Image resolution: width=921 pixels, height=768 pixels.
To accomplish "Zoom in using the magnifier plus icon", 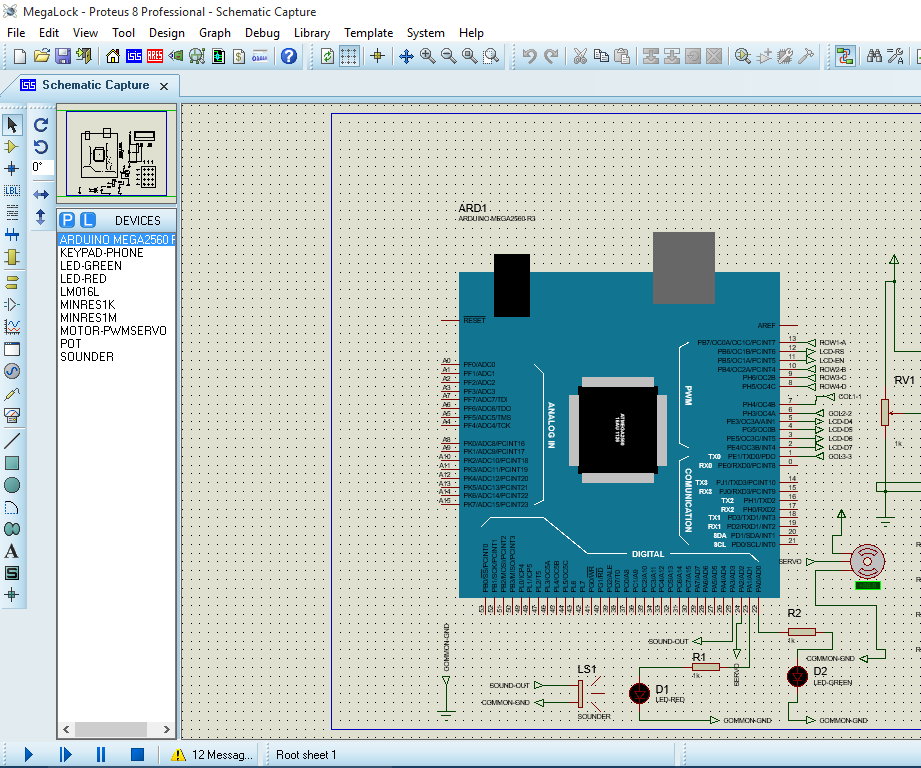I will click(428, 56).
